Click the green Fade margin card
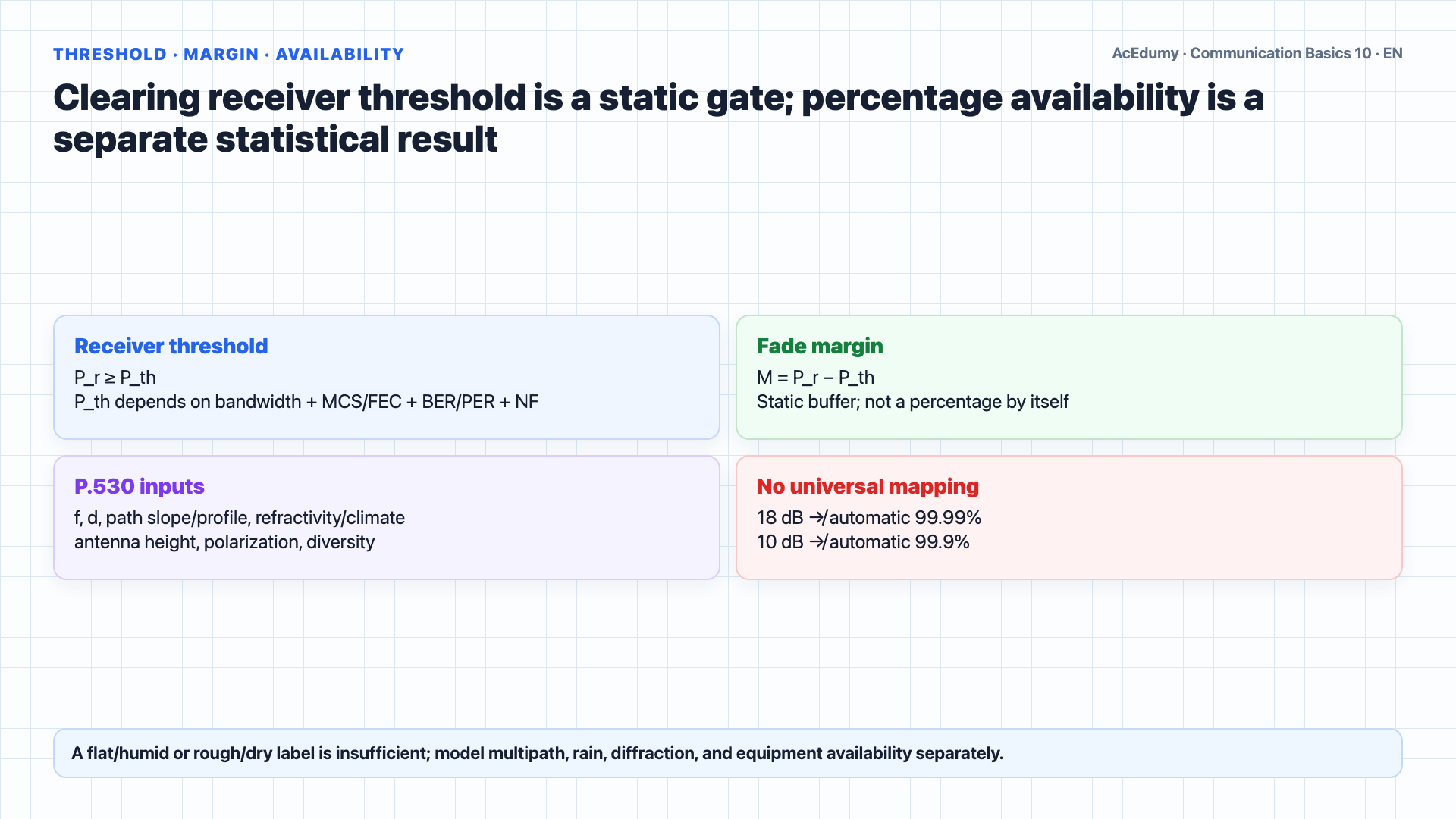This screenshot has height=819, width=1456. pyautogui.click(x=1069, y=377)
